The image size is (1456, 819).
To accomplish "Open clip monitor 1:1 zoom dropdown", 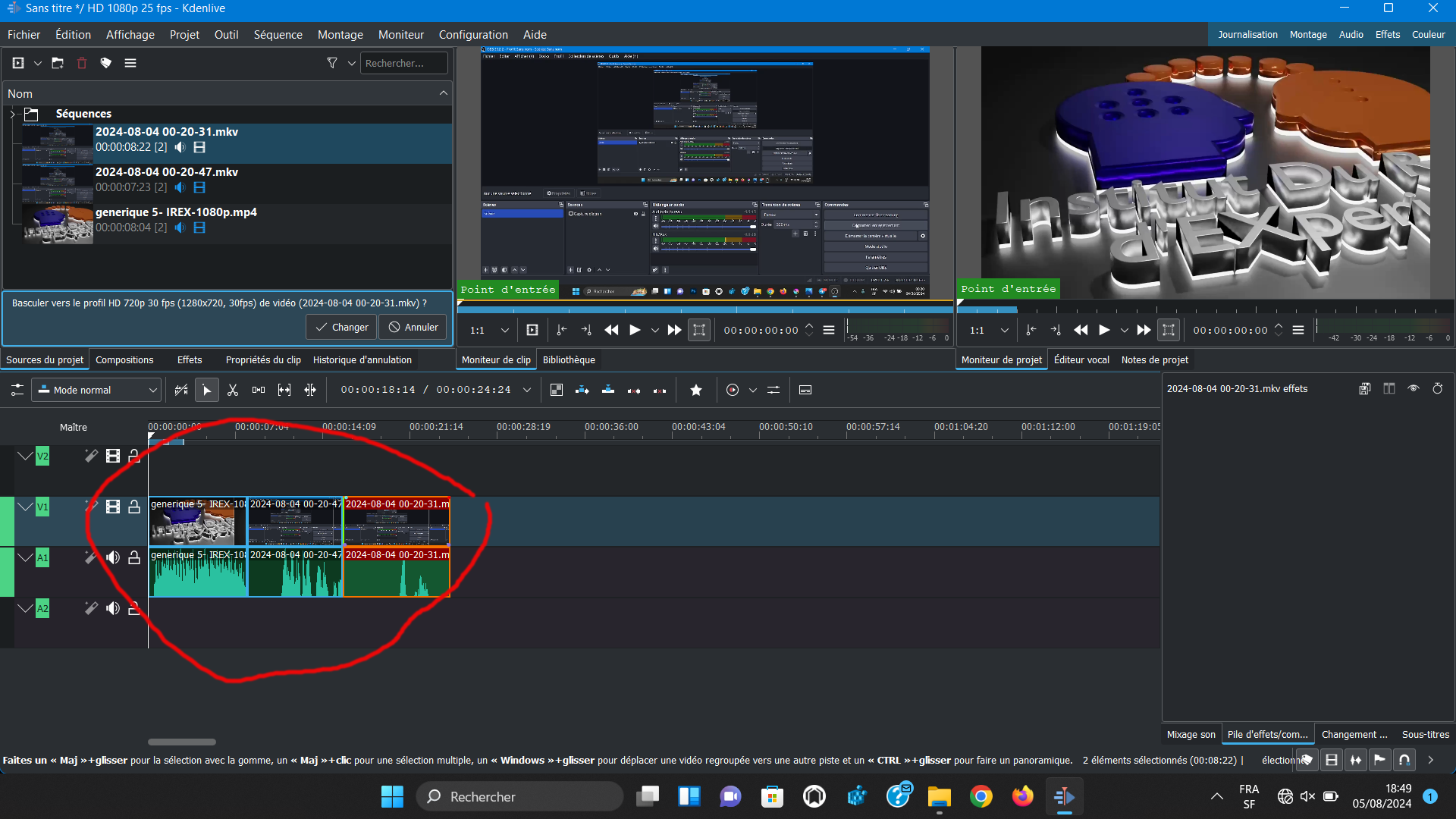I will click(x=489, y=330).
